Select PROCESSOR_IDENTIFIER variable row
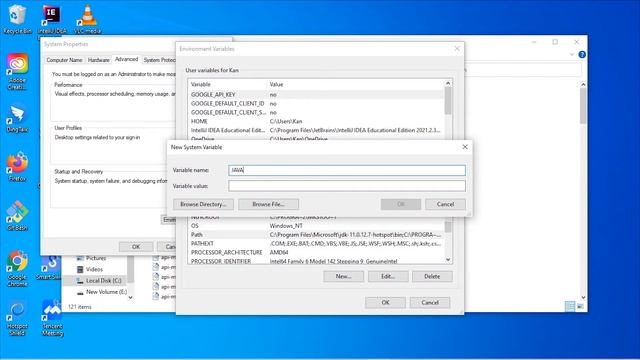The image size is (640, 360). pyautogui.click(x=316, y=261)
